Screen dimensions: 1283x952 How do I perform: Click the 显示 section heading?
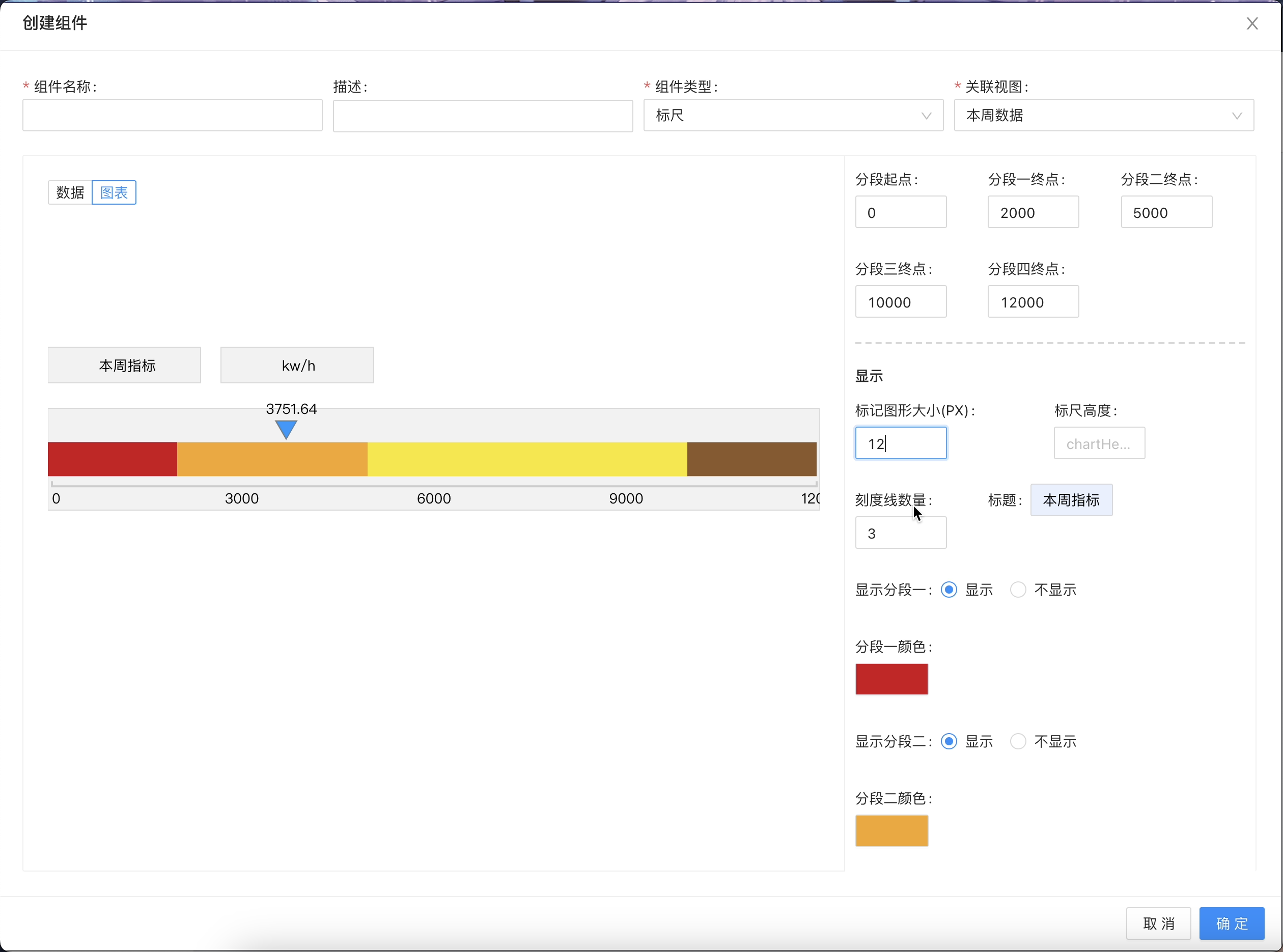click(869, 376)
